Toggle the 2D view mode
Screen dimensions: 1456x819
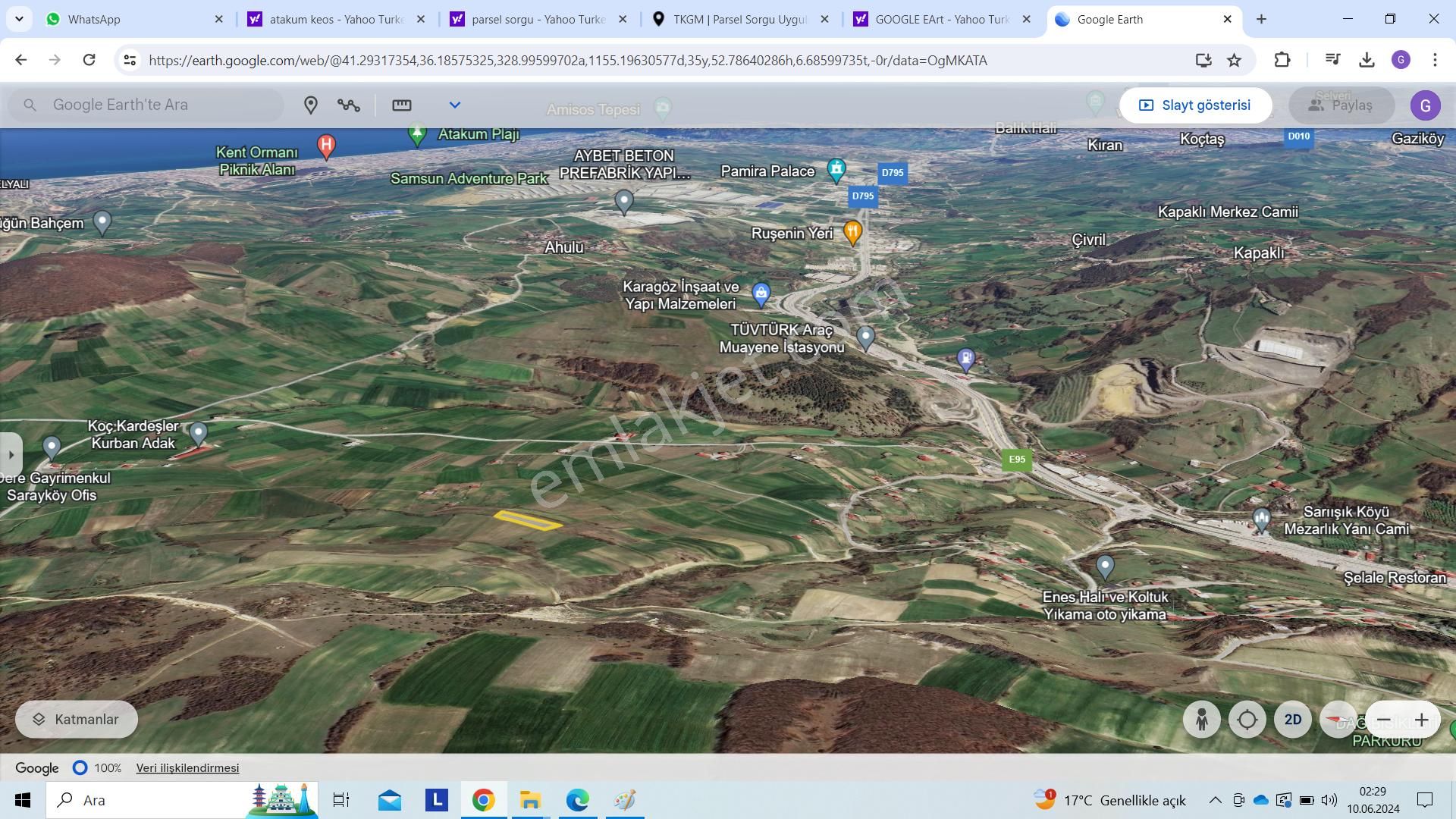(1293, 720)
